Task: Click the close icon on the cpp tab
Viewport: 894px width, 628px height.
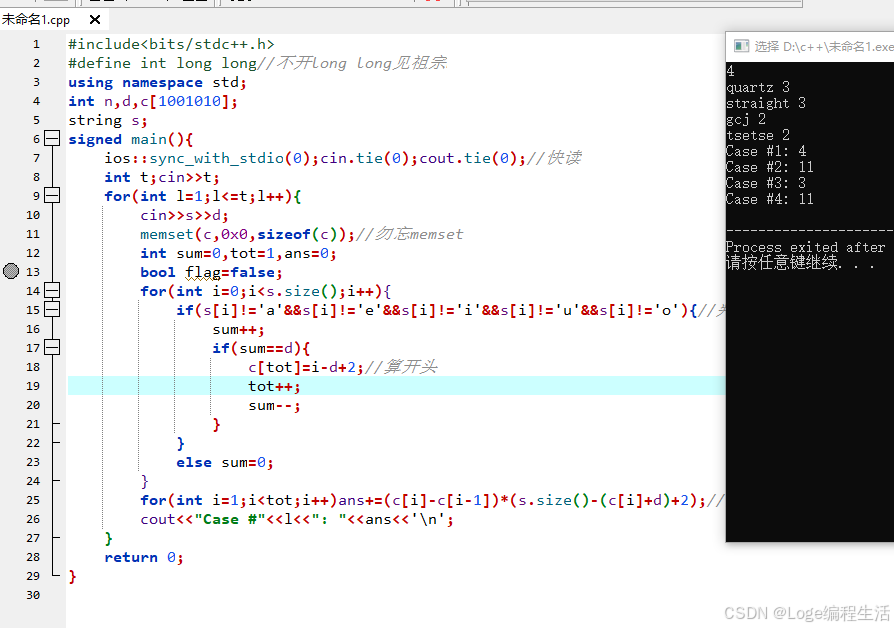Action: 95,18
